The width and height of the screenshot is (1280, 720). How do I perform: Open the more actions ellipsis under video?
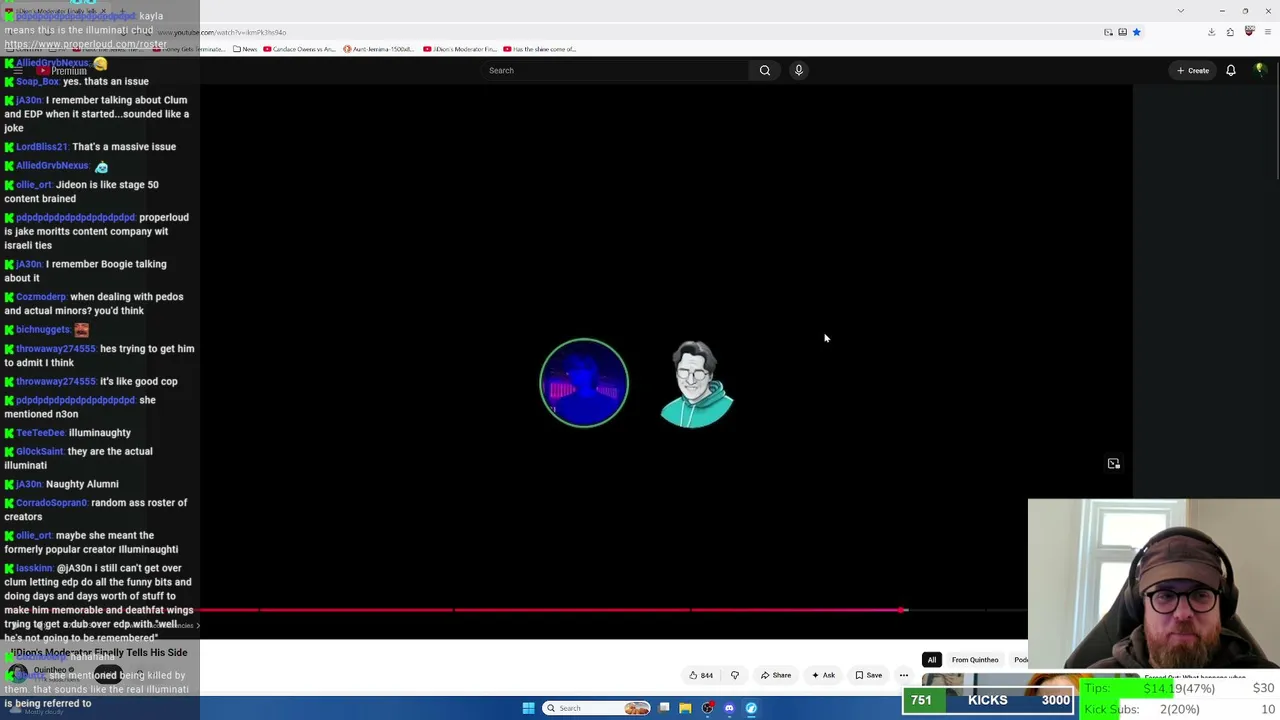(x=904, y=675)
